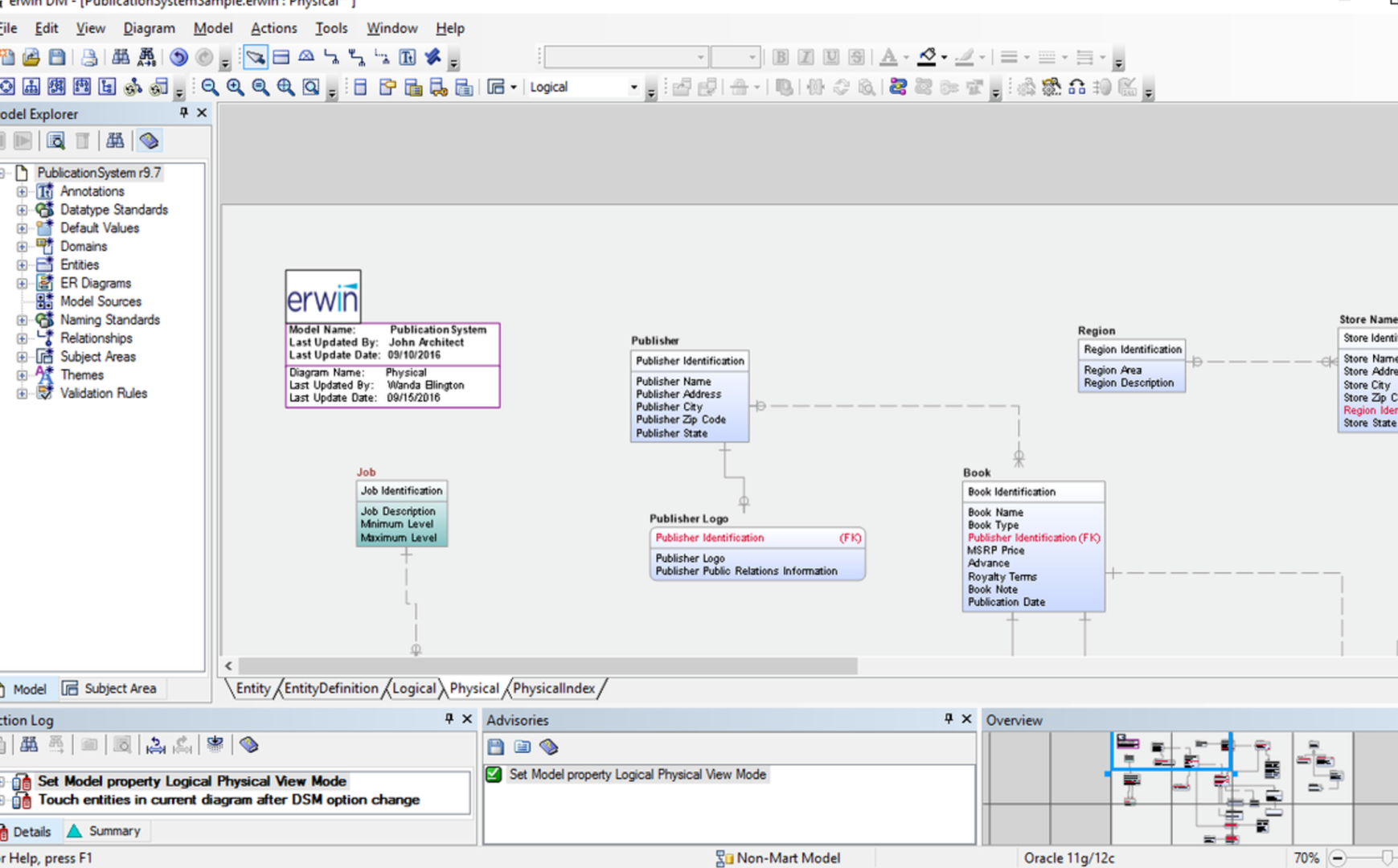The image size is (1398, 868).
Task: Expand the Annotations tree node
Action: tap(23, 191)
